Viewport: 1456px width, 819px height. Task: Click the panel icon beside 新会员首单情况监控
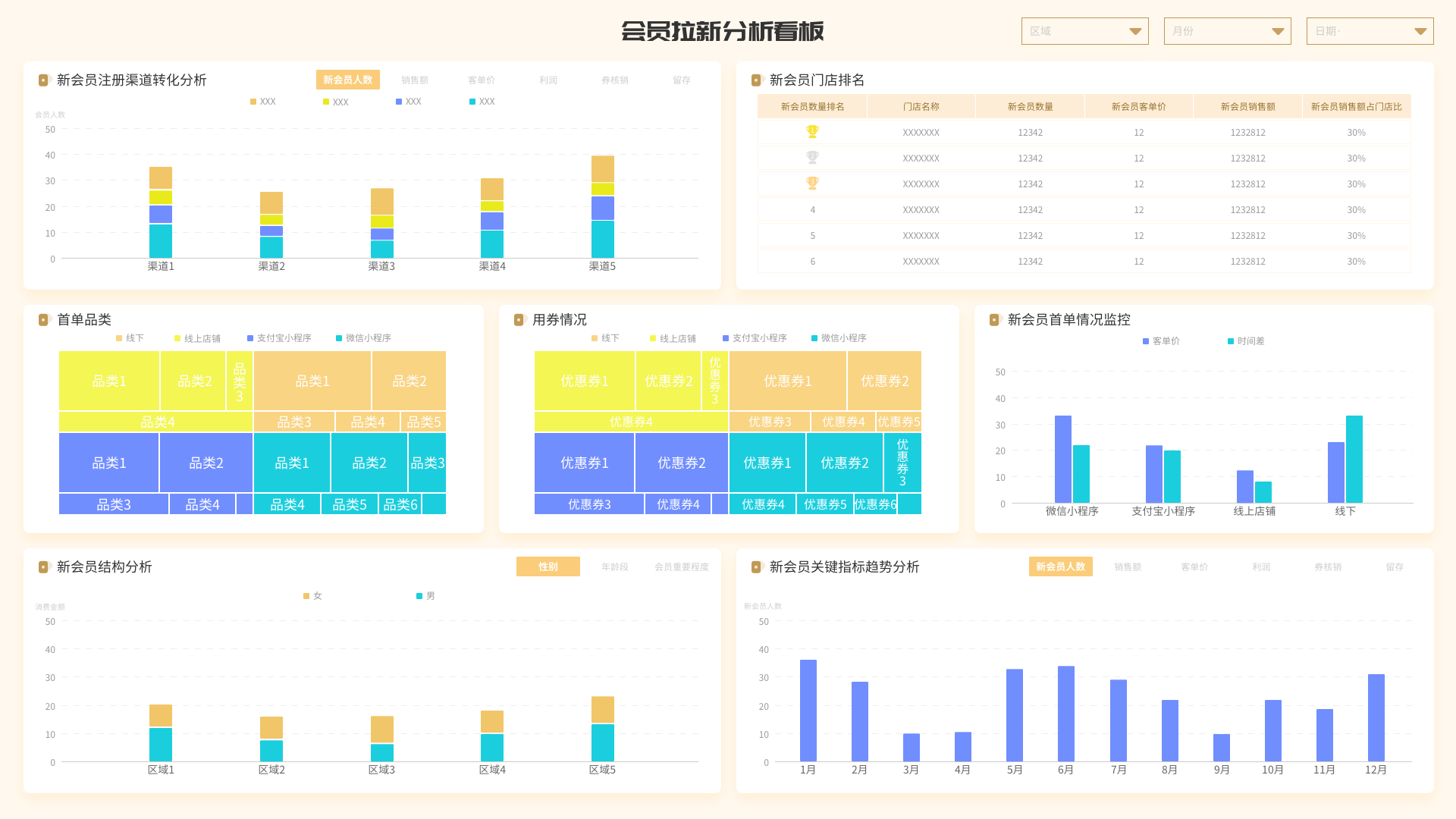(994, 320)
